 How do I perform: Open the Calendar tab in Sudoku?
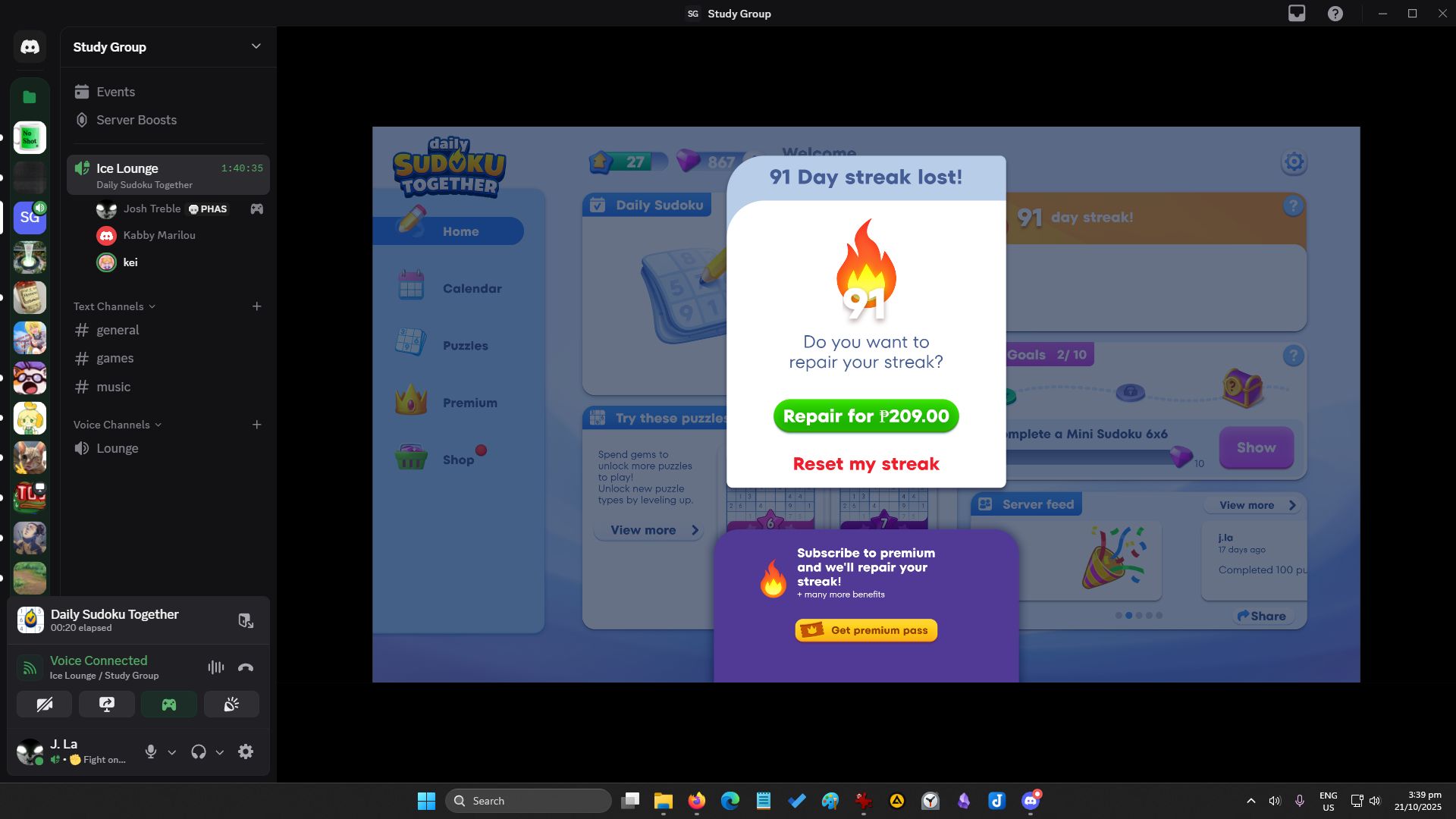(x=471, y=289)
